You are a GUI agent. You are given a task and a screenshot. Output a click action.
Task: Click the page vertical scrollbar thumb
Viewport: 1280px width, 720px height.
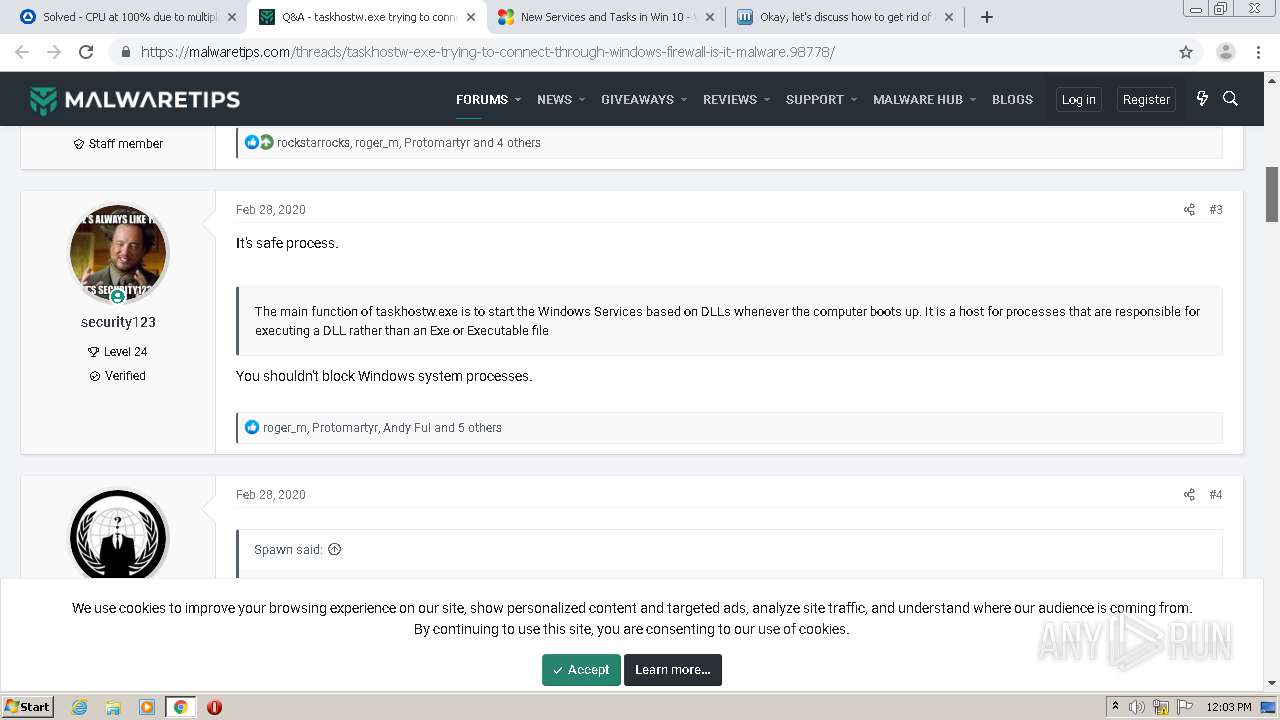1272,195
